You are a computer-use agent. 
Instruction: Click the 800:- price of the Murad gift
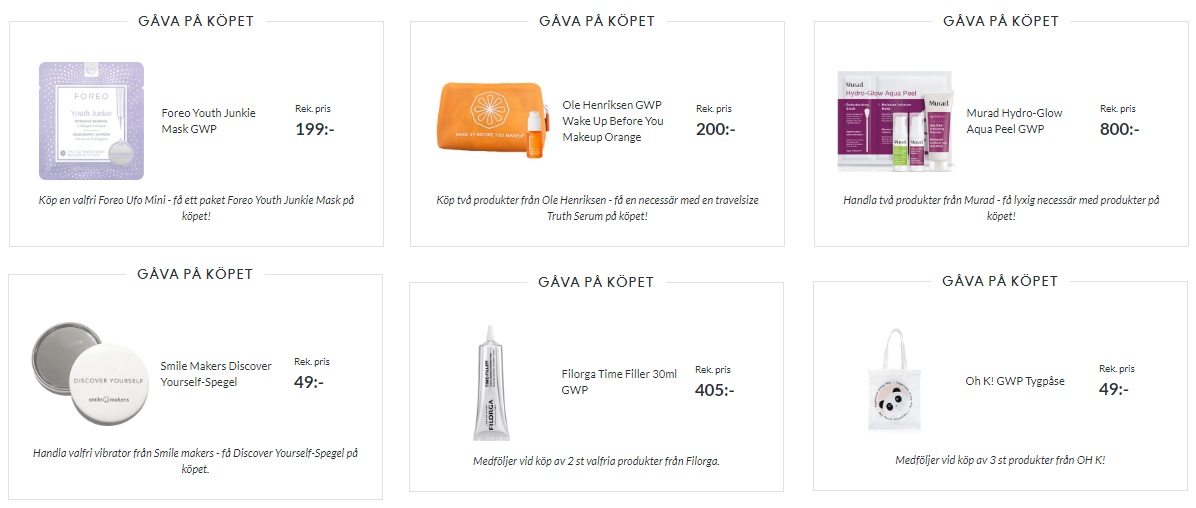click(x=1120, y=129)
